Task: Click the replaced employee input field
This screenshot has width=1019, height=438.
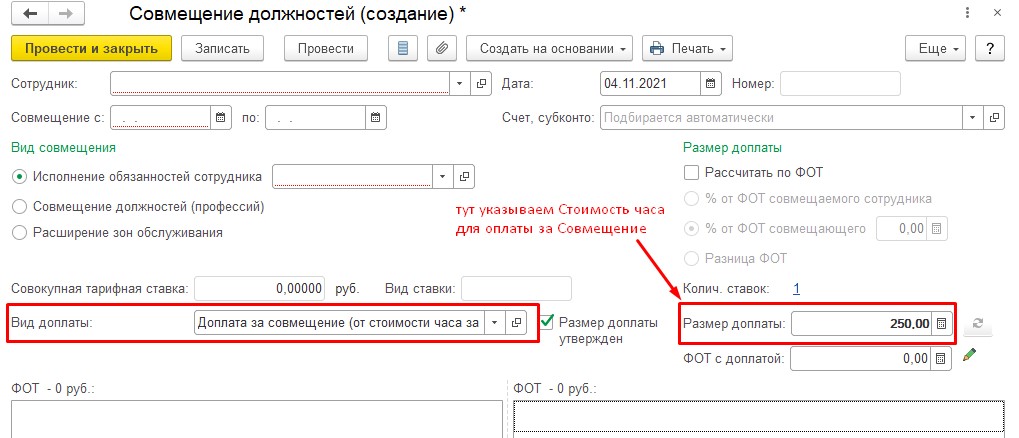Action: [352, 176]
